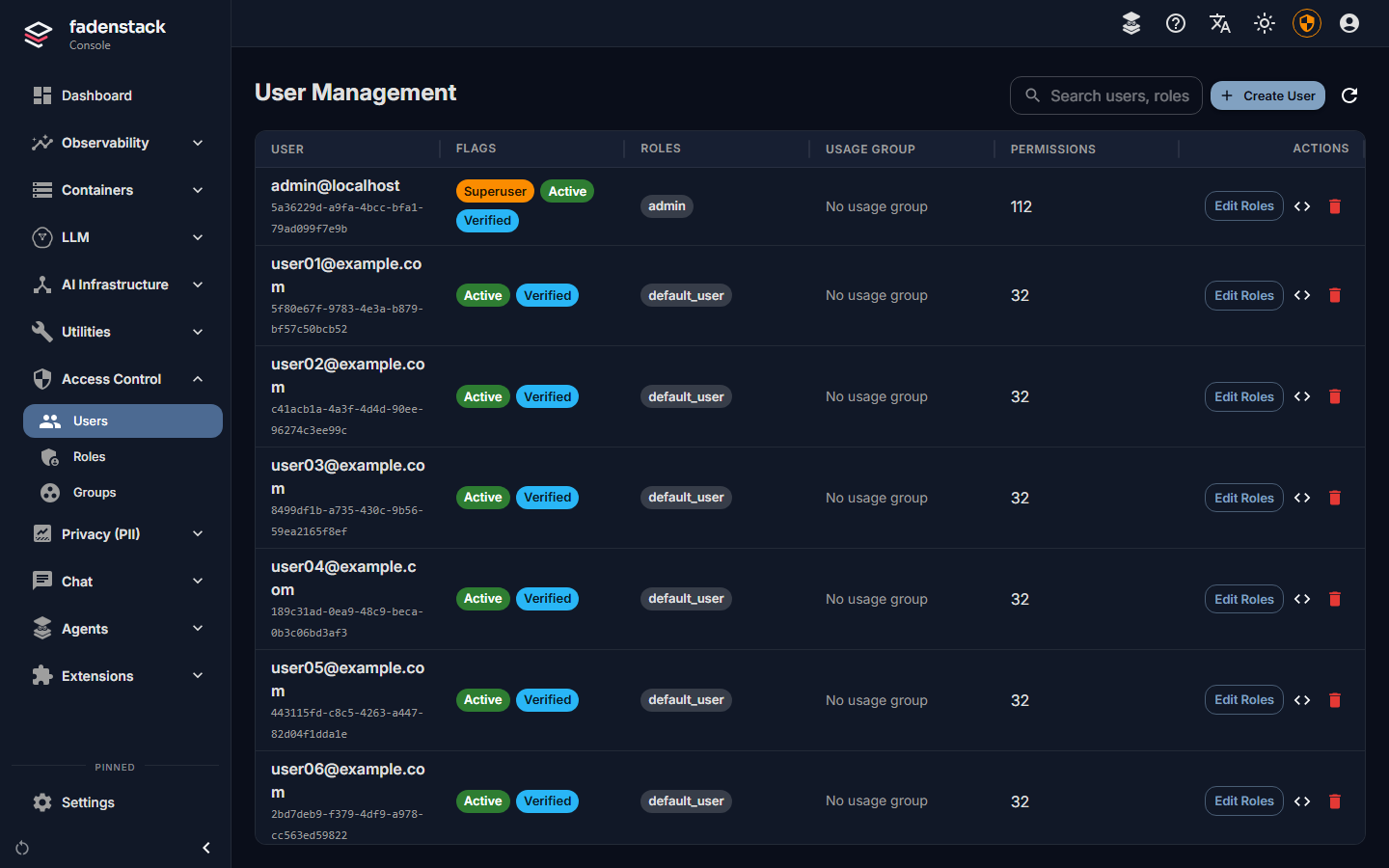Click Verified badge for user05@example.com

[x=547, y=700]
